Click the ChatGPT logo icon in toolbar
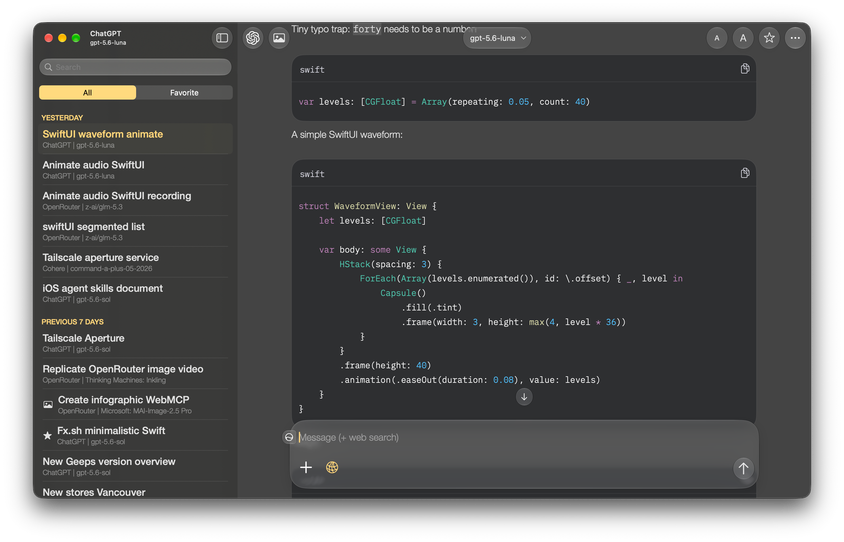This screenshot has width=844, height=542. [x=253, y=38]
